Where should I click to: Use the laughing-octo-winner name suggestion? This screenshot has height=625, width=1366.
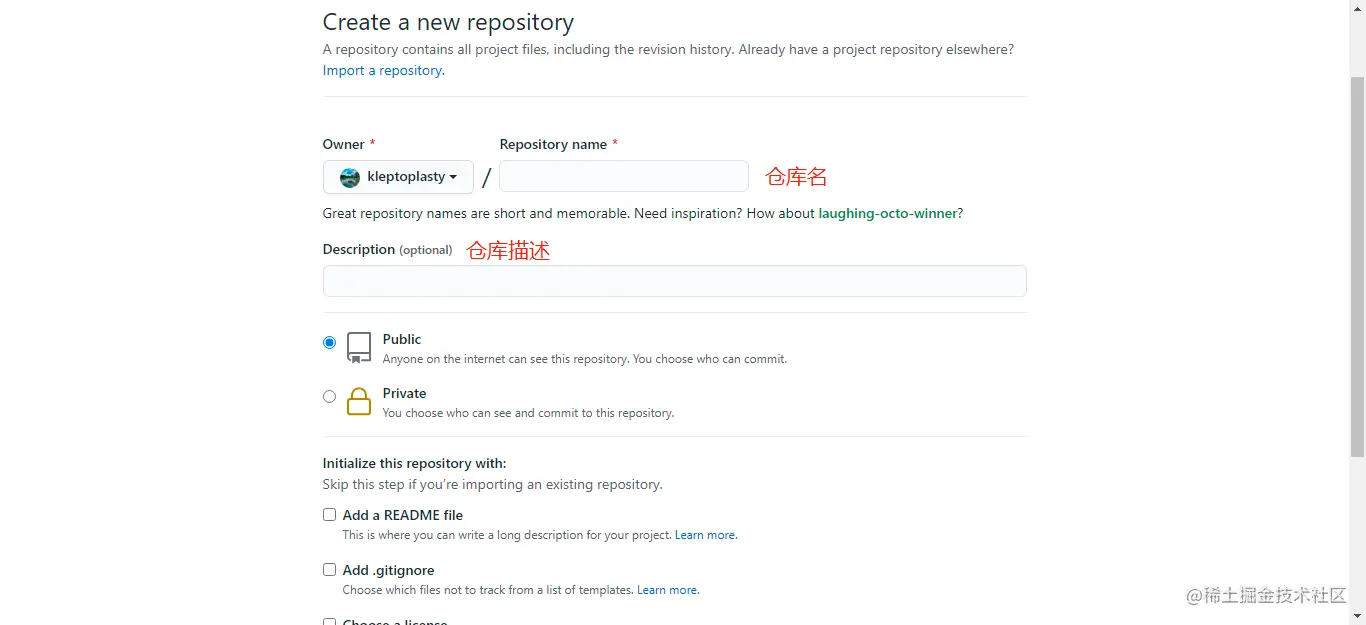tap(887, 213)
